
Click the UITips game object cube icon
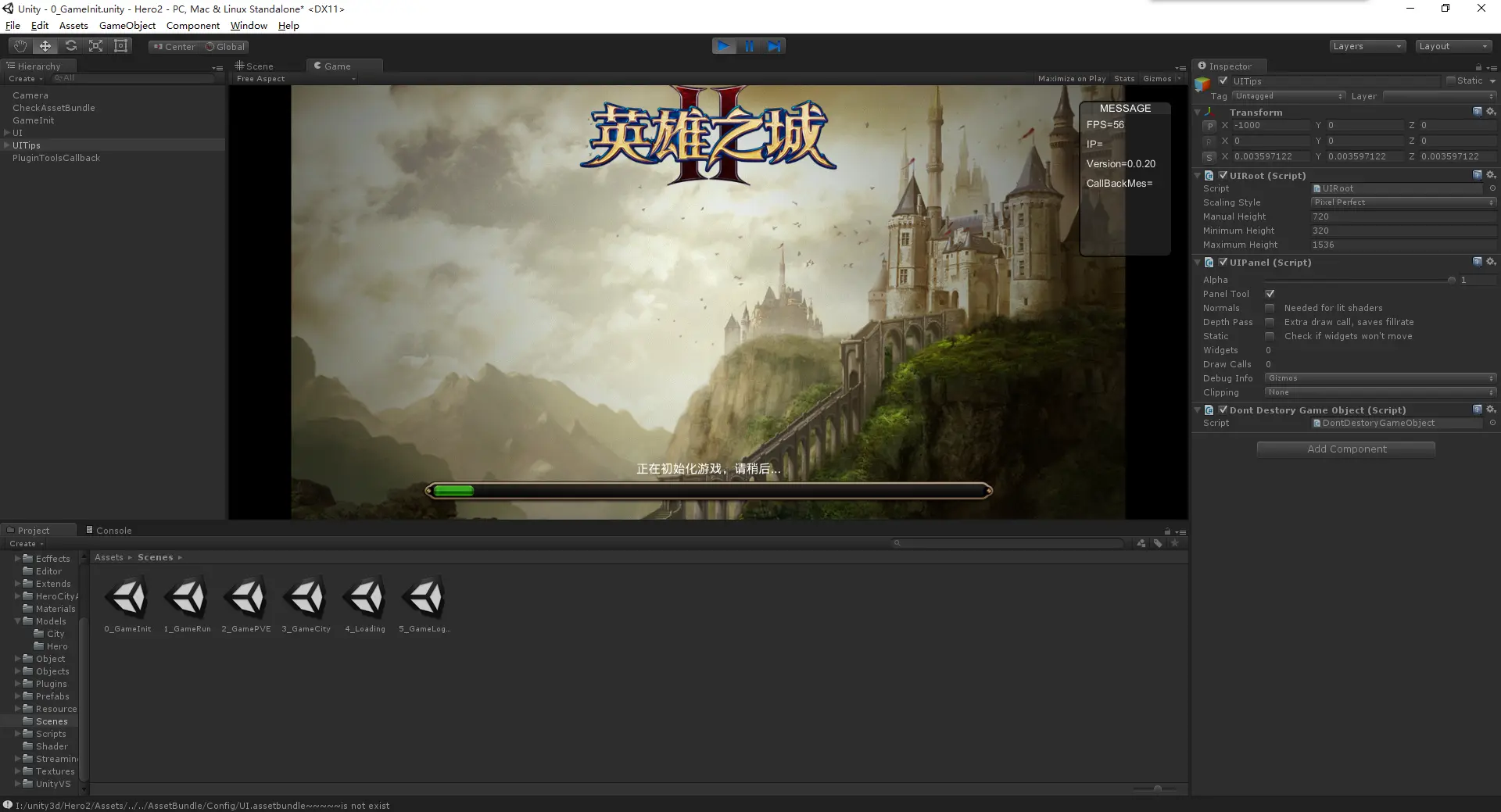pyautogui.click(x=1202, y=84)
